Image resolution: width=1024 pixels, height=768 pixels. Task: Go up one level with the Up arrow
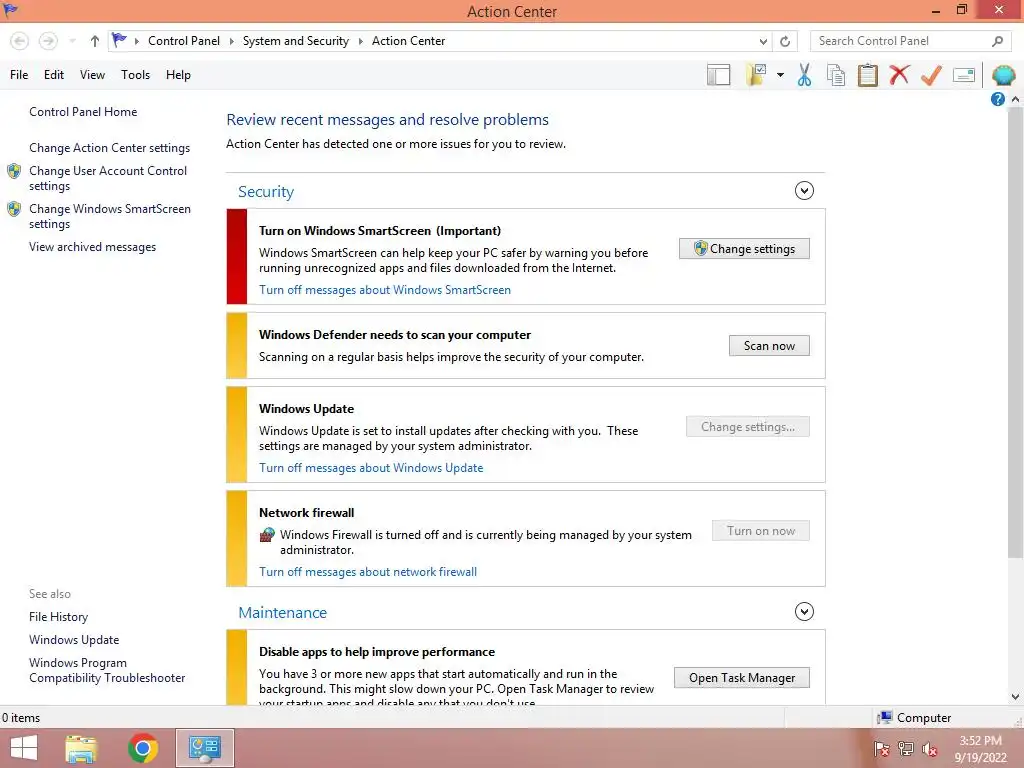pos(95,41)
